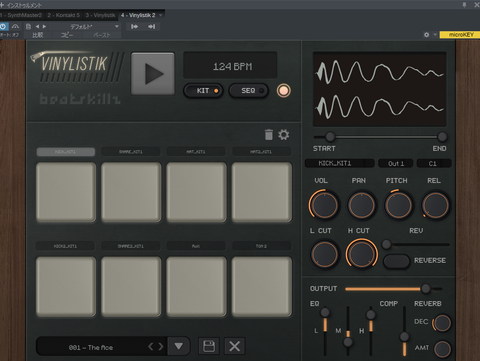Click the PITCH knob
The image size is (480, 361).
pos(398,205)
